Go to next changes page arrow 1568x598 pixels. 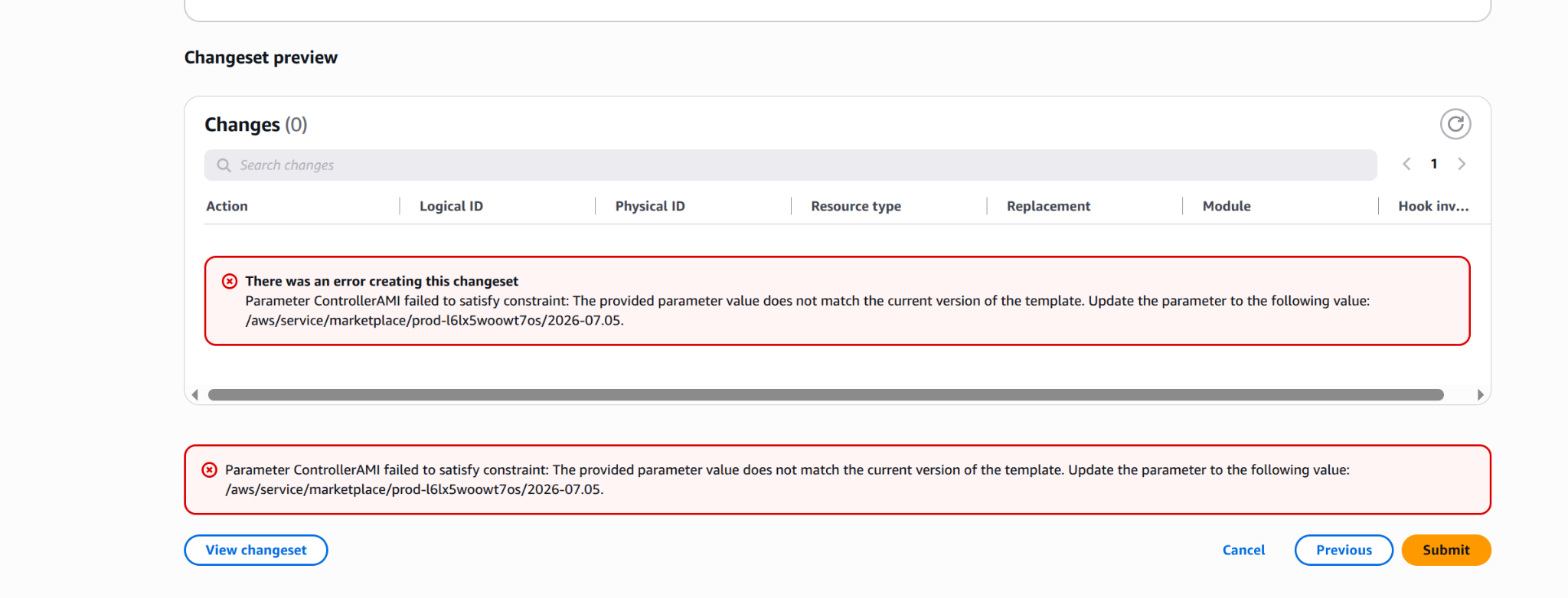pyautogui.click(x=1462, y=164)
